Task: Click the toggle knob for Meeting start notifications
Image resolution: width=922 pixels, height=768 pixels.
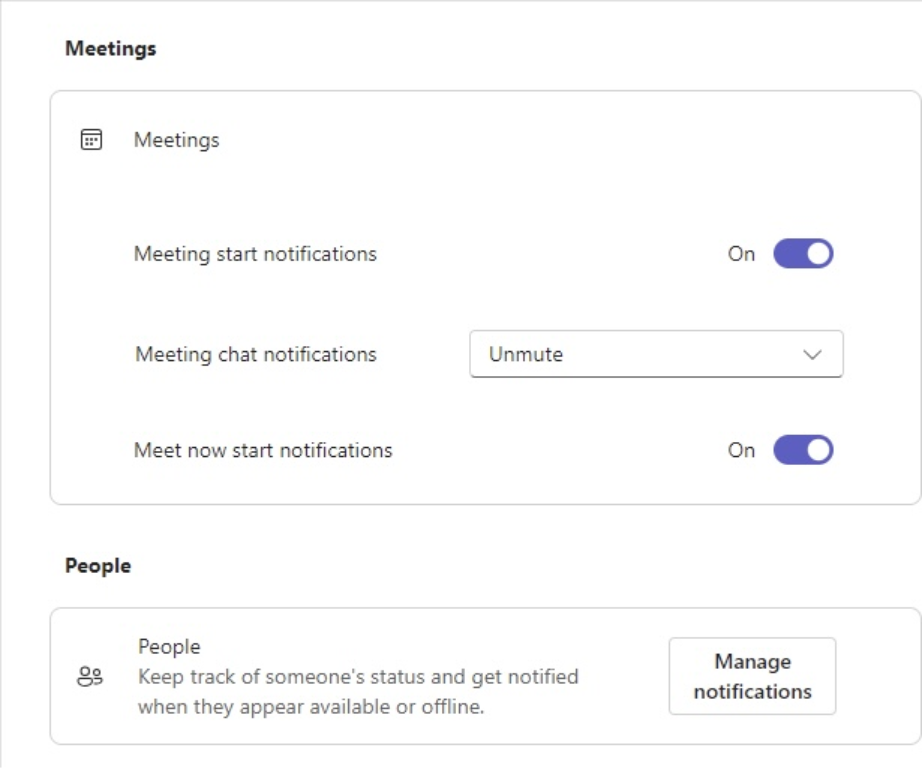Action: [x=818, y=254]
